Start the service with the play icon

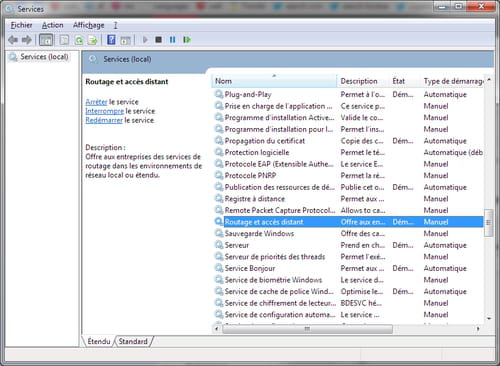coord(145,40)
